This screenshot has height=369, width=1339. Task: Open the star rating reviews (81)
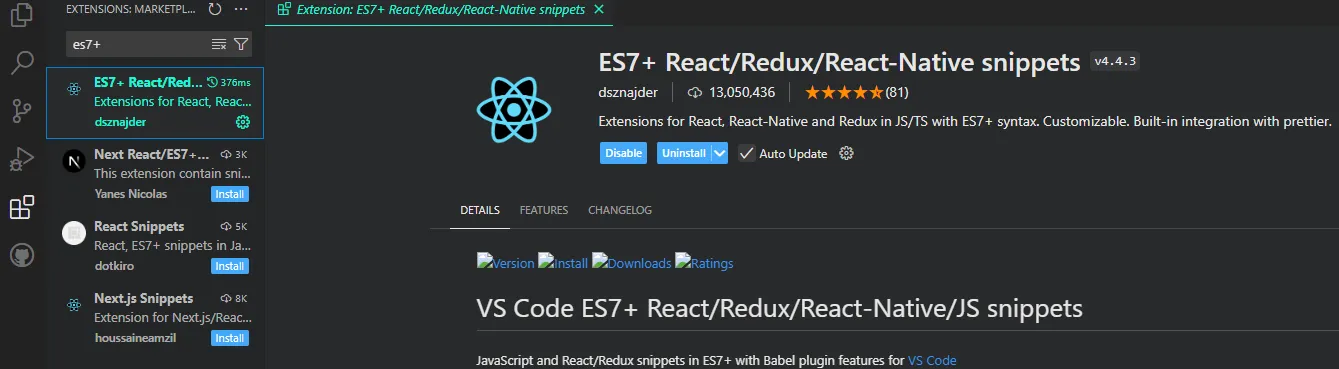(857, 92)
